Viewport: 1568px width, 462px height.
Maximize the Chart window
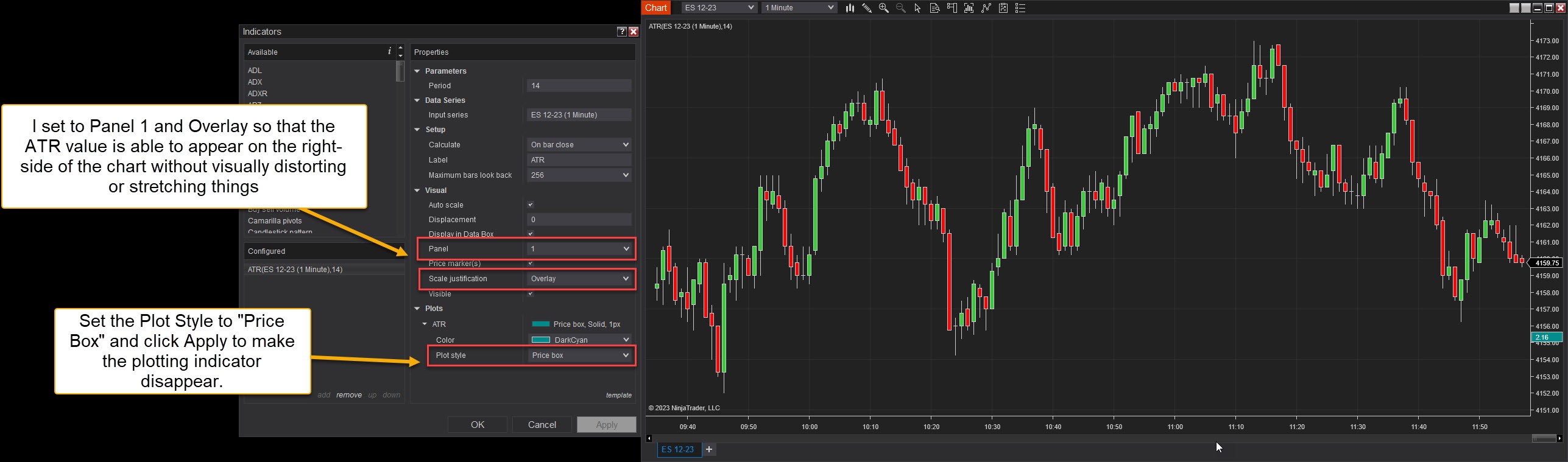coord(1549,8)
